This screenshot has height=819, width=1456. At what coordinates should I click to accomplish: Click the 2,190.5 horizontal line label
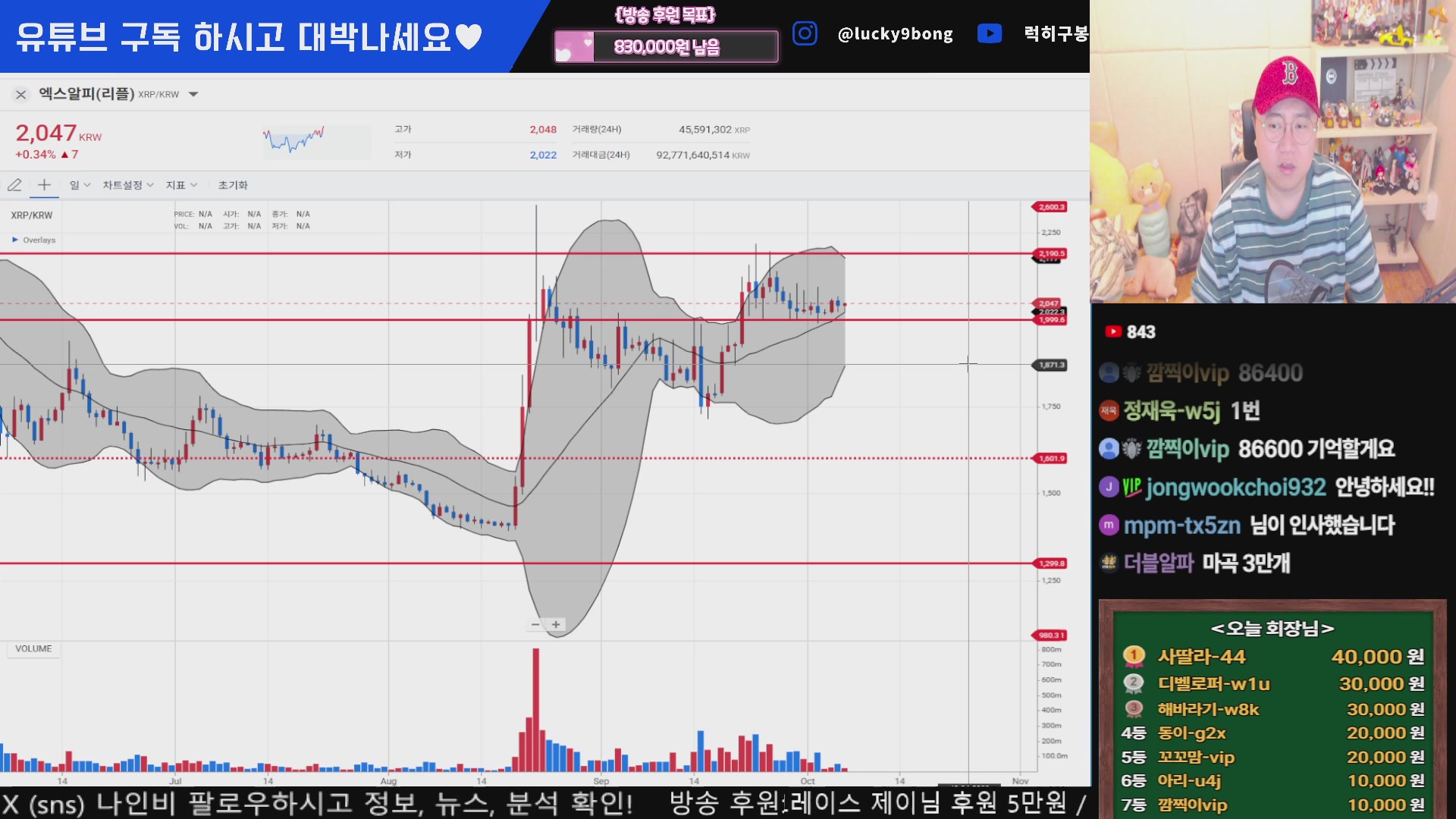(1050, 253)
